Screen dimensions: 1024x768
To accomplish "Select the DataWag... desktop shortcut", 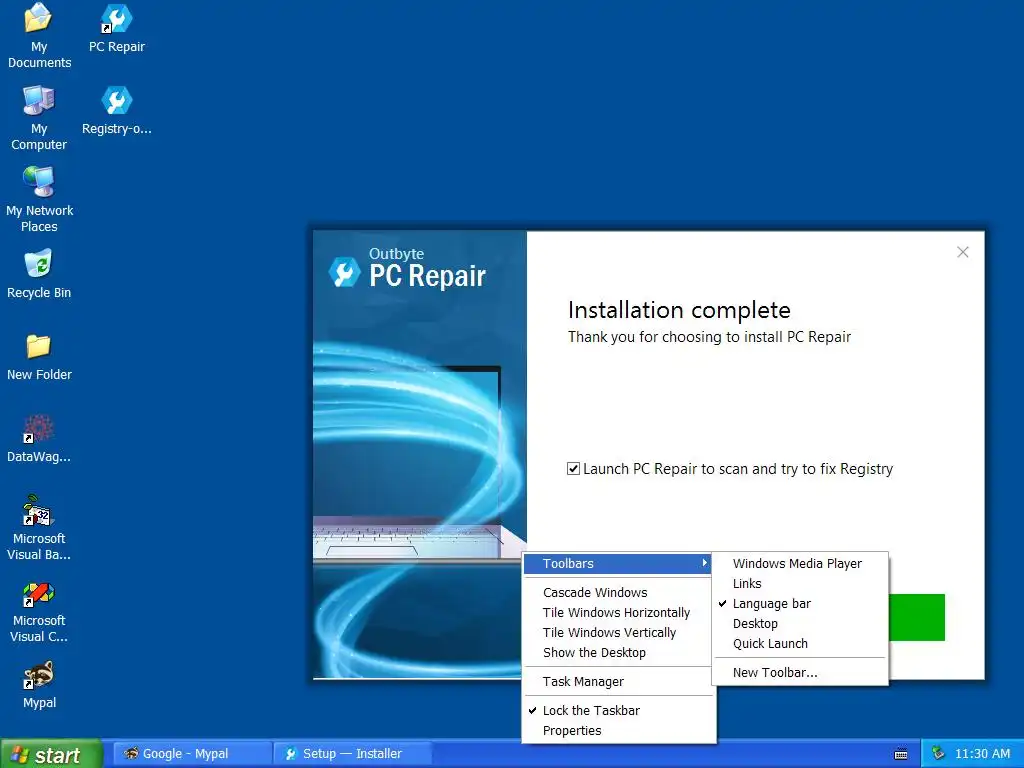I will (x=39, y=439).
